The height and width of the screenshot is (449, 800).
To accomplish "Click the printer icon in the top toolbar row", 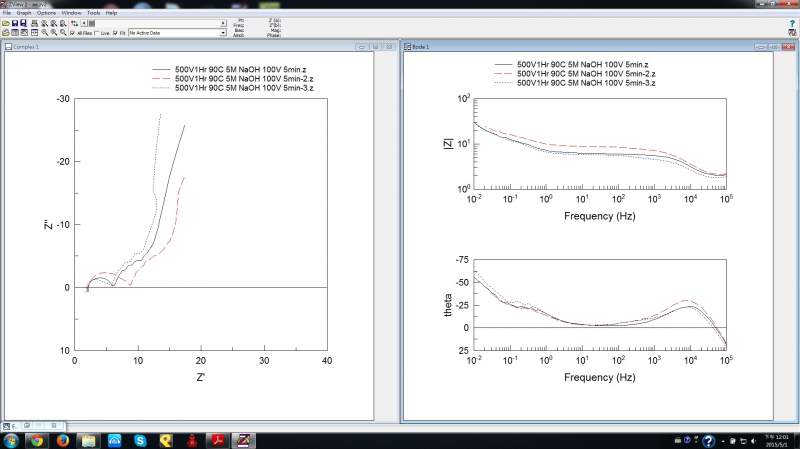I will click(35, 23).
